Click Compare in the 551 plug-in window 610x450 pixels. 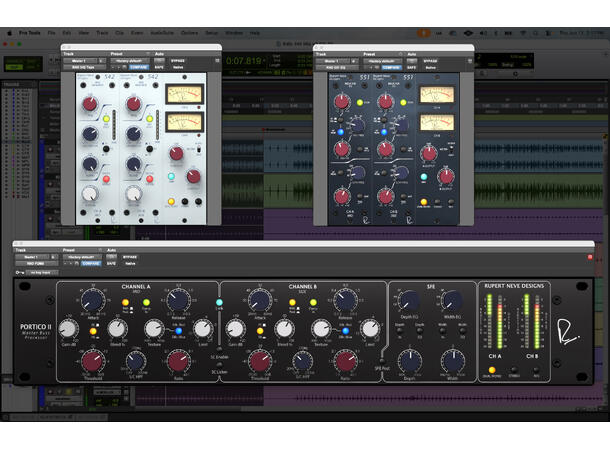coord(391,67)
